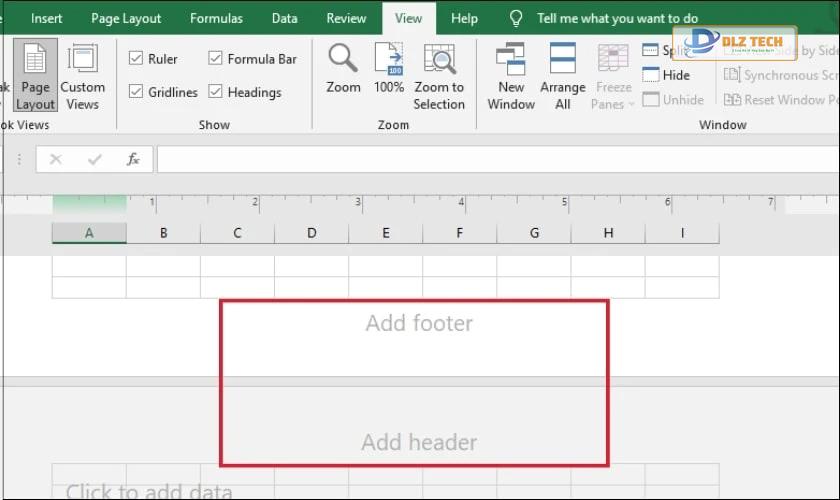Toggle the Ruler checkbox

pyautogui.click(x=136, y=58)
